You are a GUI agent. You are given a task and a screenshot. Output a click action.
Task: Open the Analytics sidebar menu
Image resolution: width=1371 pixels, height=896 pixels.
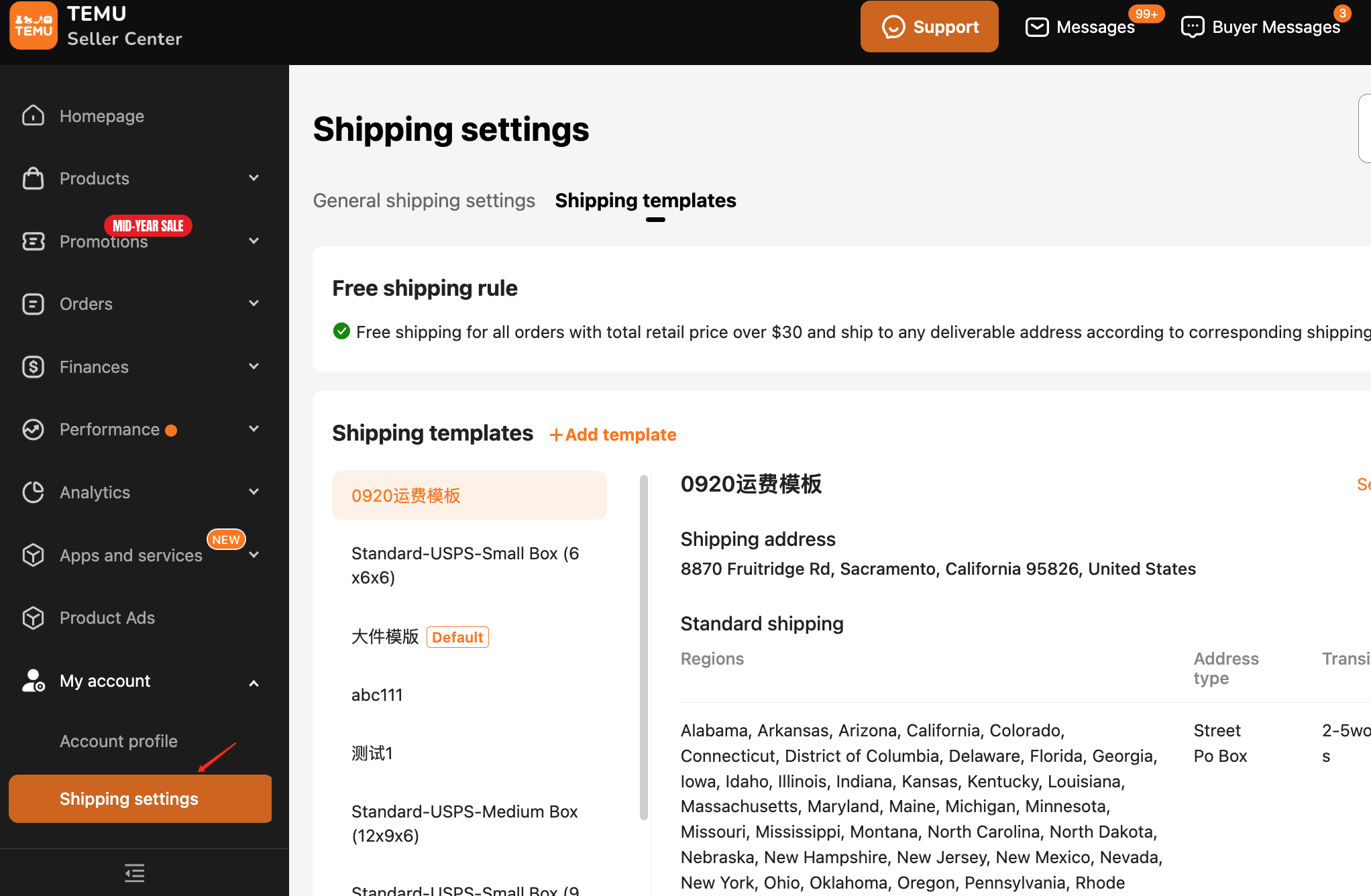click(95, 492)
